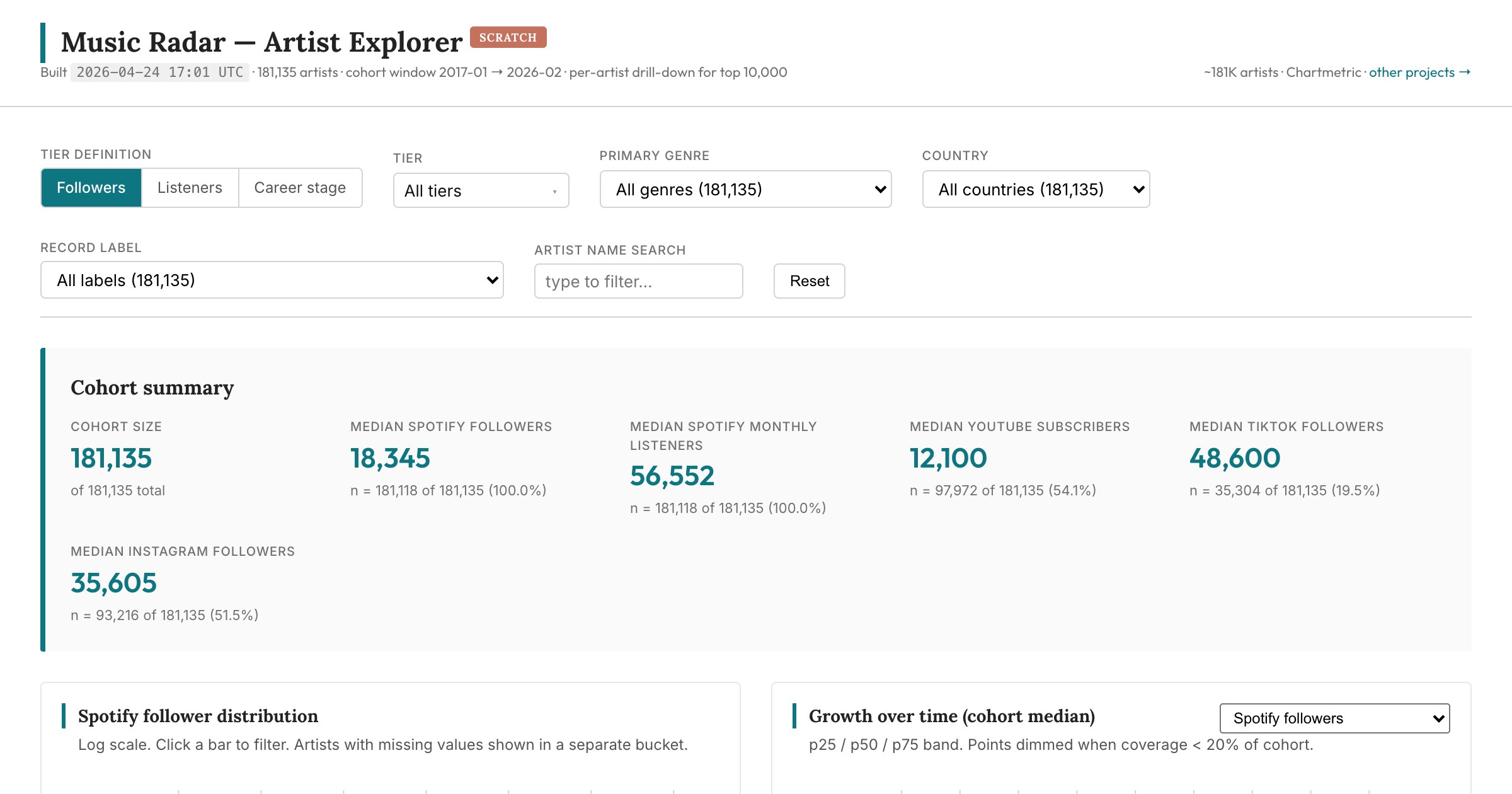The image size is (1512, 794).
Task: Open the All tiers dropdown
Action: (x=481, y=190)
